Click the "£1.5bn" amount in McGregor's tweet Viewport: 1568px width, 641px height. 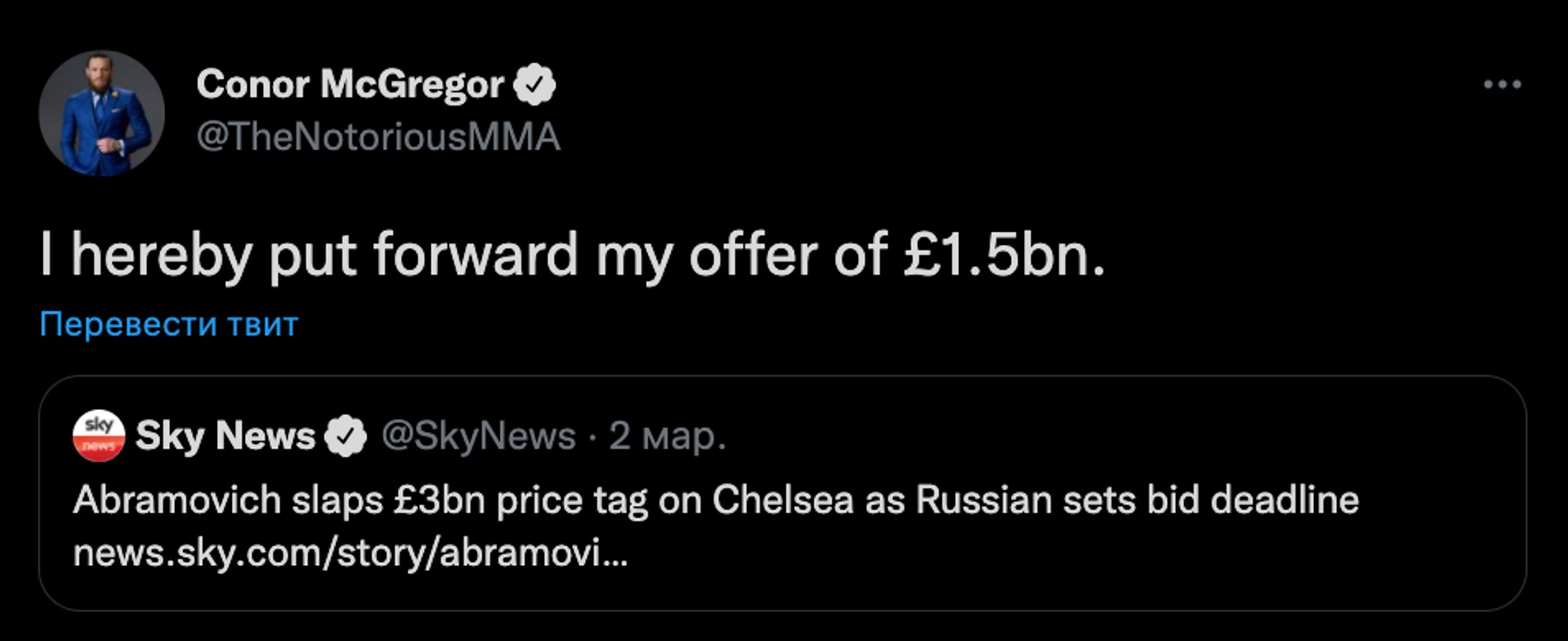[1002, 254]
